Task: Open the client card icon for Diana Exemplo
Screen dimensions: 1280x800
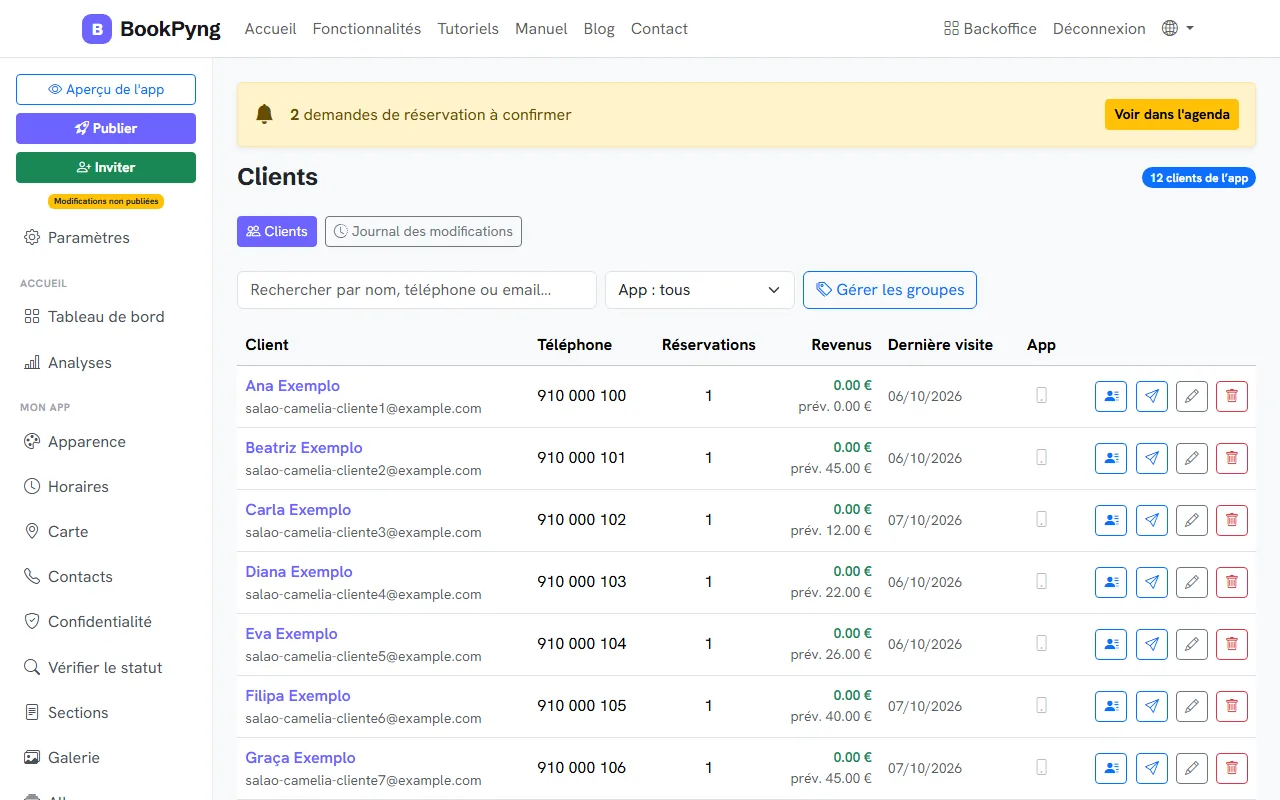Action: pos(1111,583)
